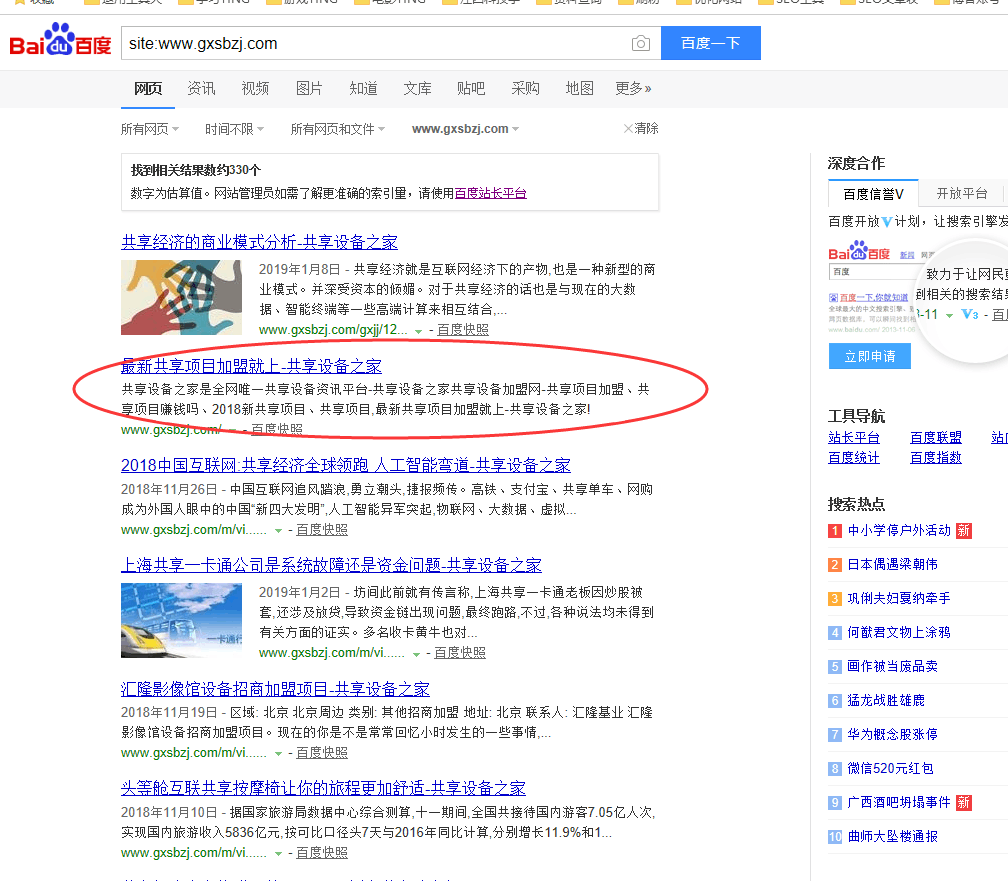Open the 所有网页 filter dropdown
The width and height of the screenshot is (1008, 881).
coord(150,129)
